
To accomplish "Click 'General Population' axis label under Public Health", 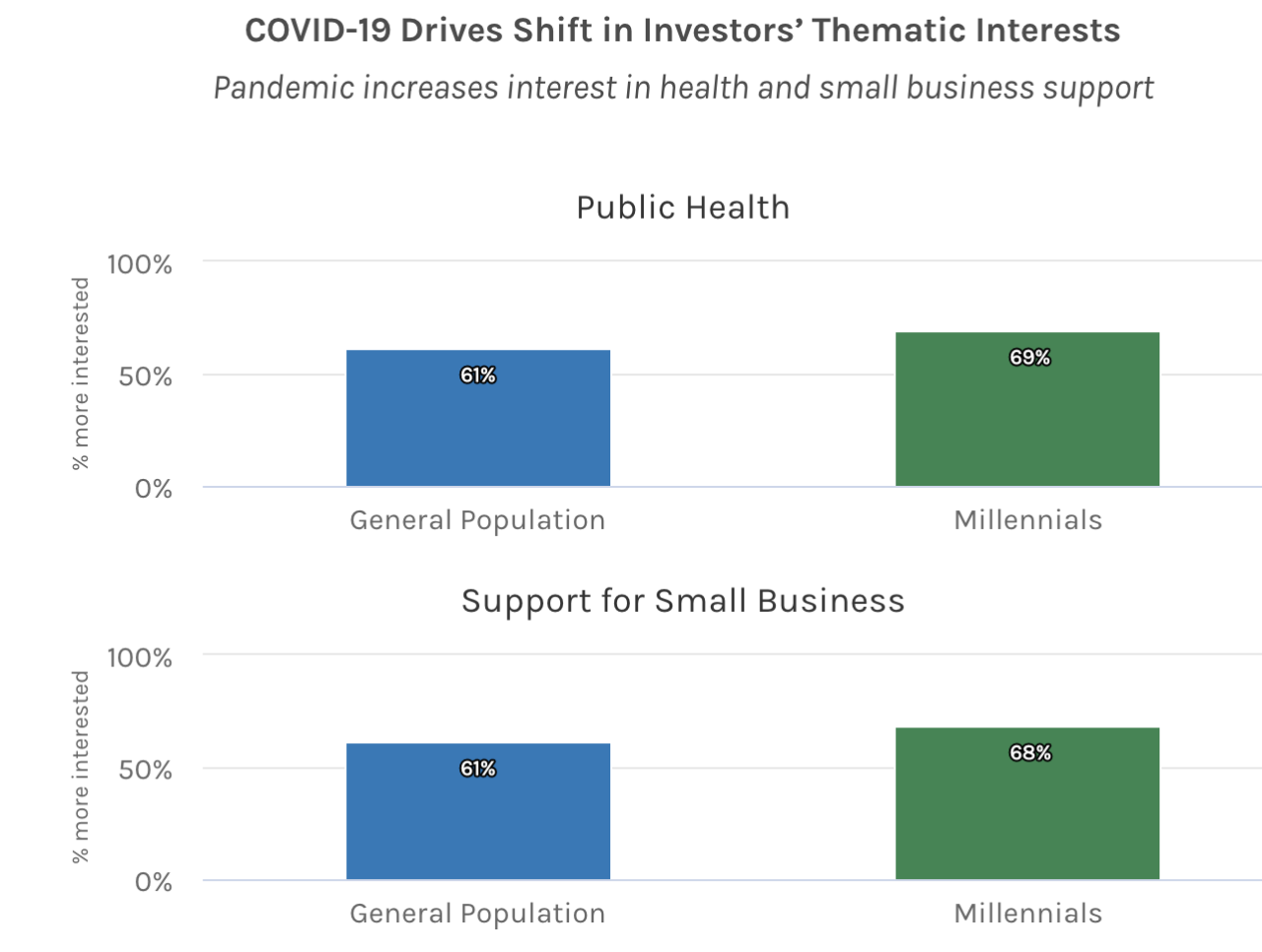I will point(477,520).
